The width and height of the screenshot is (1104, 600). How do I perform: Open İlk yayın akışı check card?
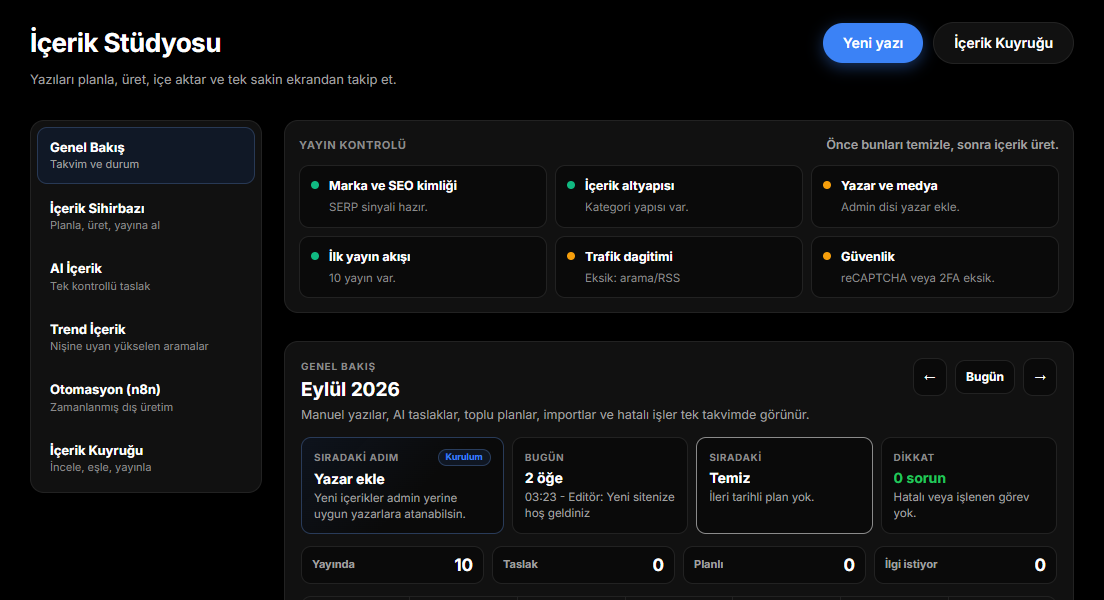click(422, 267)
